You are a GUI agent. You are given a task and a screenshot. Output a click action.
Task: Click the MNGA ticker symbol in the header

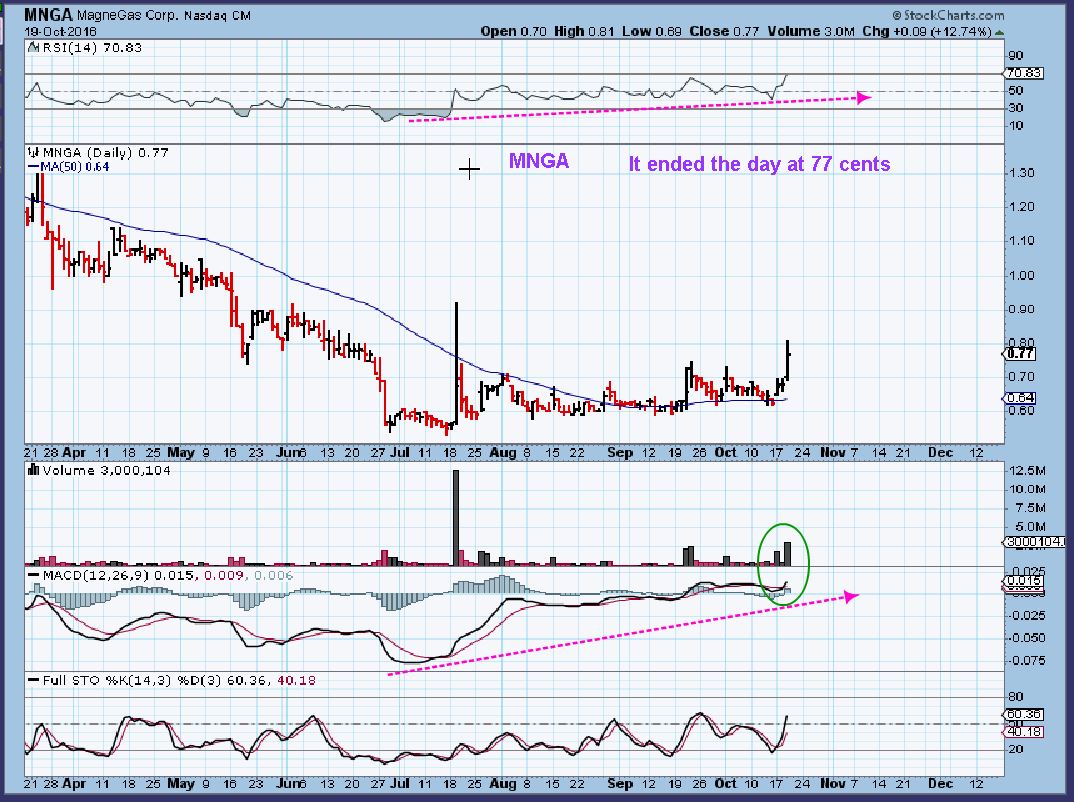[48, 14]
